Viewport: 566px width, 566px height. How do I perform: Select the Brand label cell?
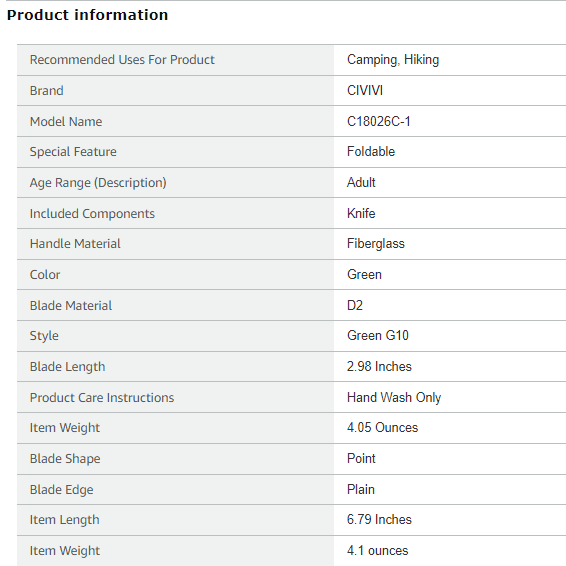coord(175,91)
